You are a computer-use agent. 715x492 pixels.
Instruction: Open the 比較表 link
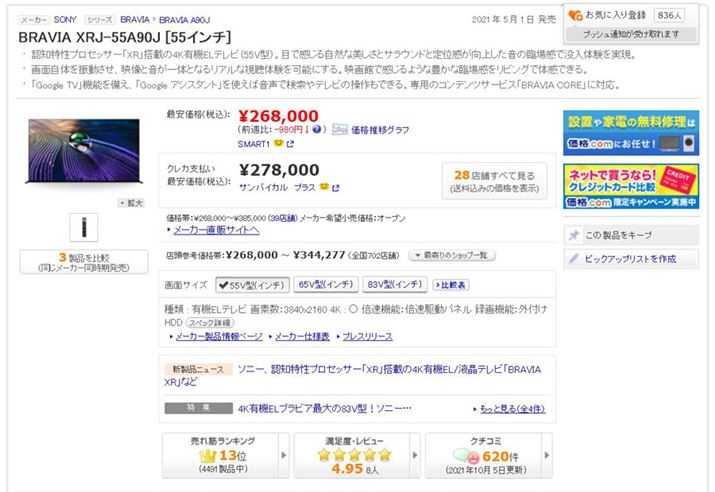(451, 285)
